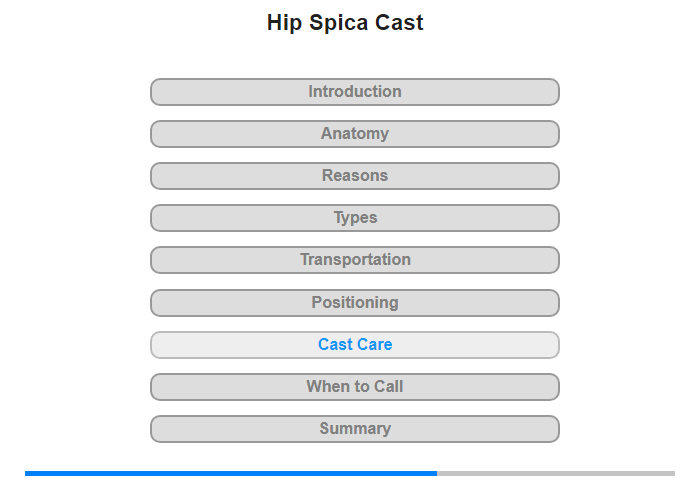This screenshot has width=700, height=480.
Task: Select the Summary label at the list bottom
Action: click(355, 429)
